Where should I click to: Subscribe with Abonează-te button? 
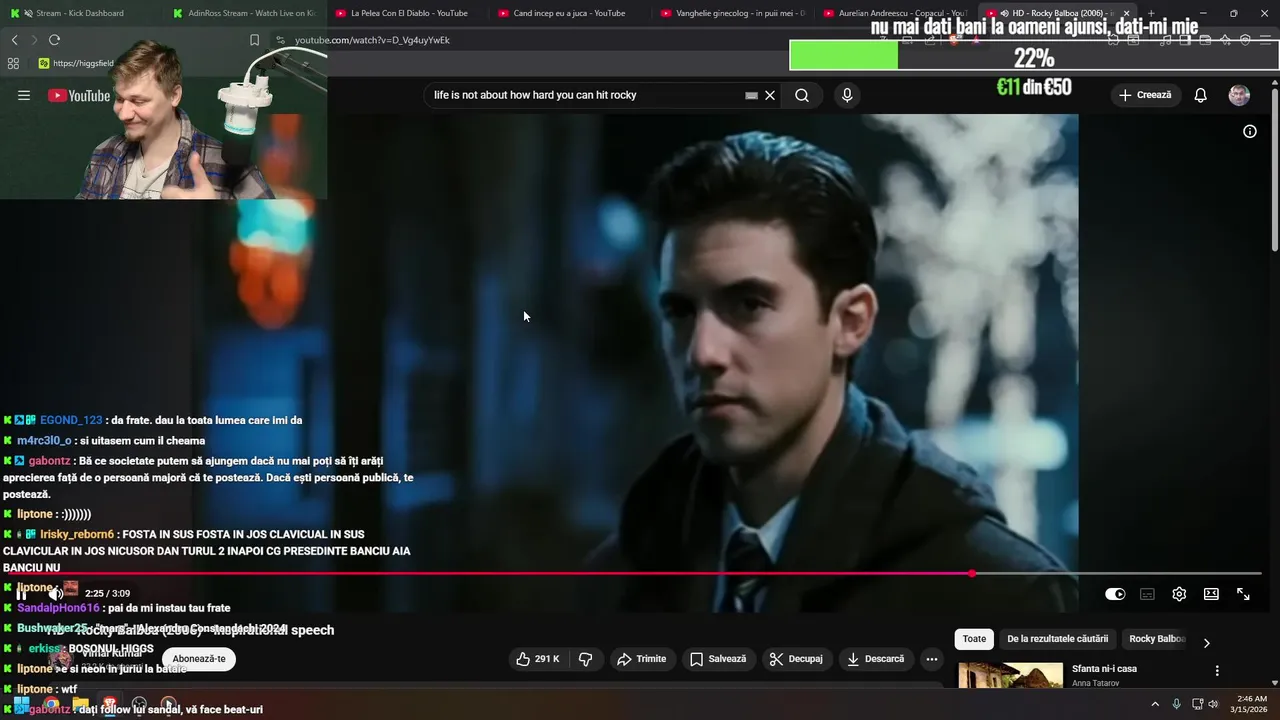click(199, 659)
